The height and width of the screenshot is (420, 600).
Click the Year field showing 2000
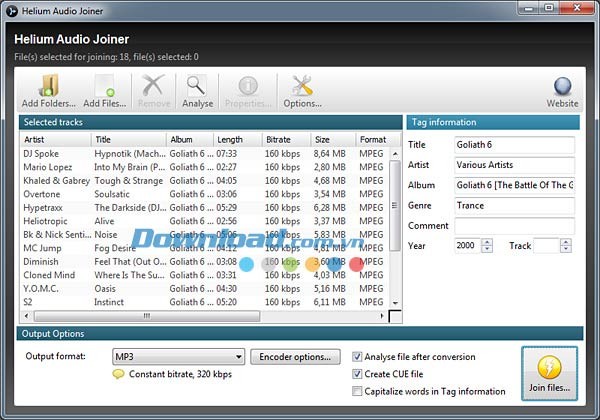click(x=468, y=246)
